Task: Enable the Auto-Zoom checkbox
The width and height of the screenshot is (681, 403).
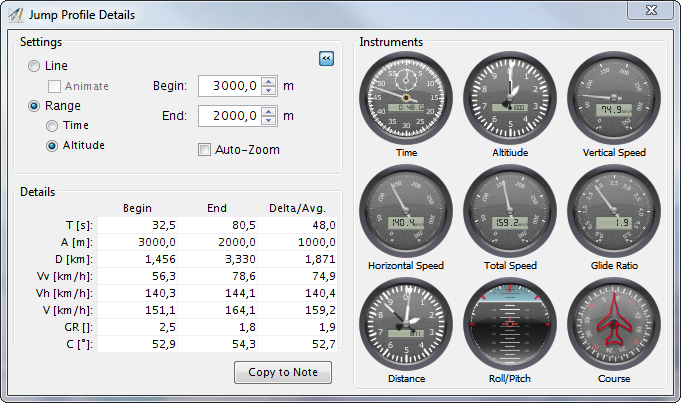Action: (205, 150)
